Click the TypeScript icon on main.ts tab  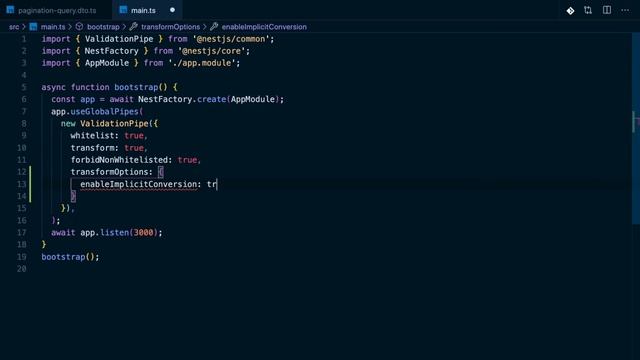pos(123,10)
